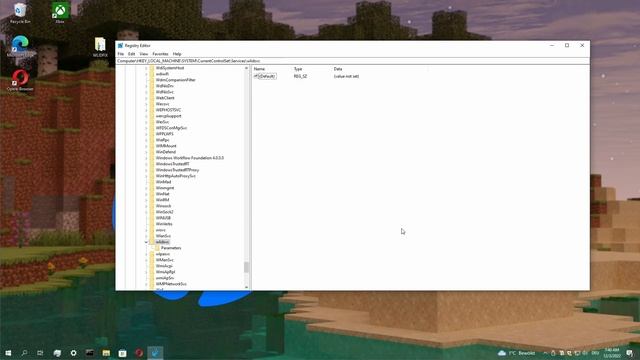Click the registry path address bar

tap(353, 61)
